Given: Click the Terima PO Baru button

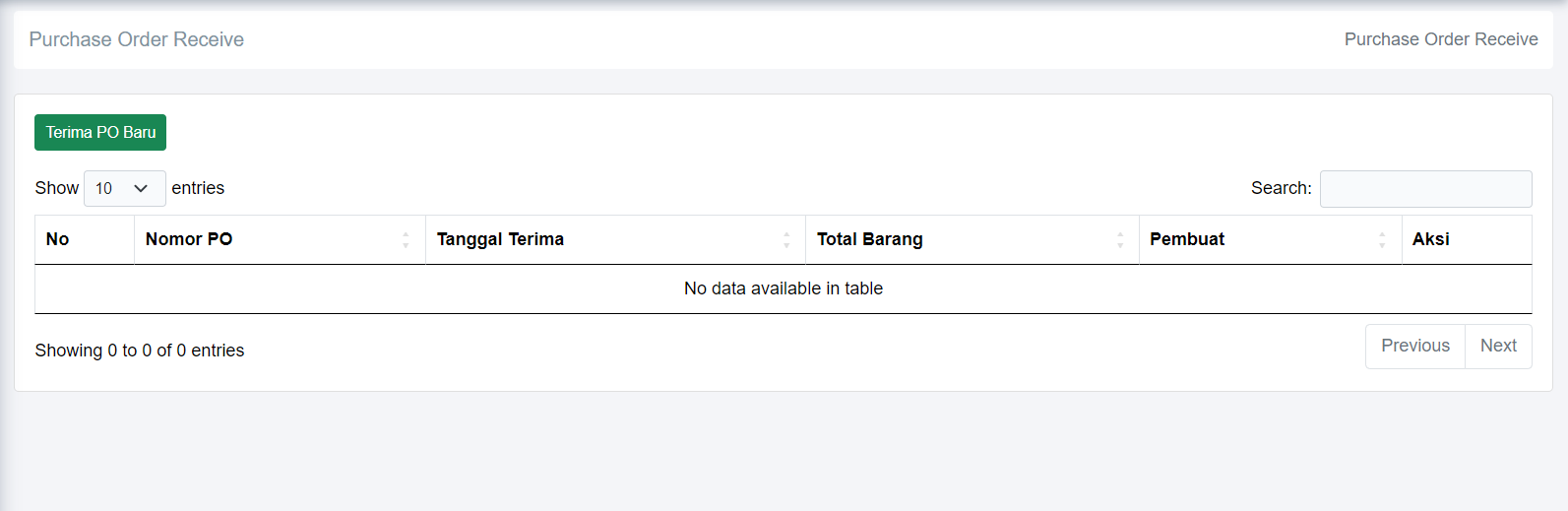Looking at the screenshot, I should pyautogui.click(x=100, y=133).
